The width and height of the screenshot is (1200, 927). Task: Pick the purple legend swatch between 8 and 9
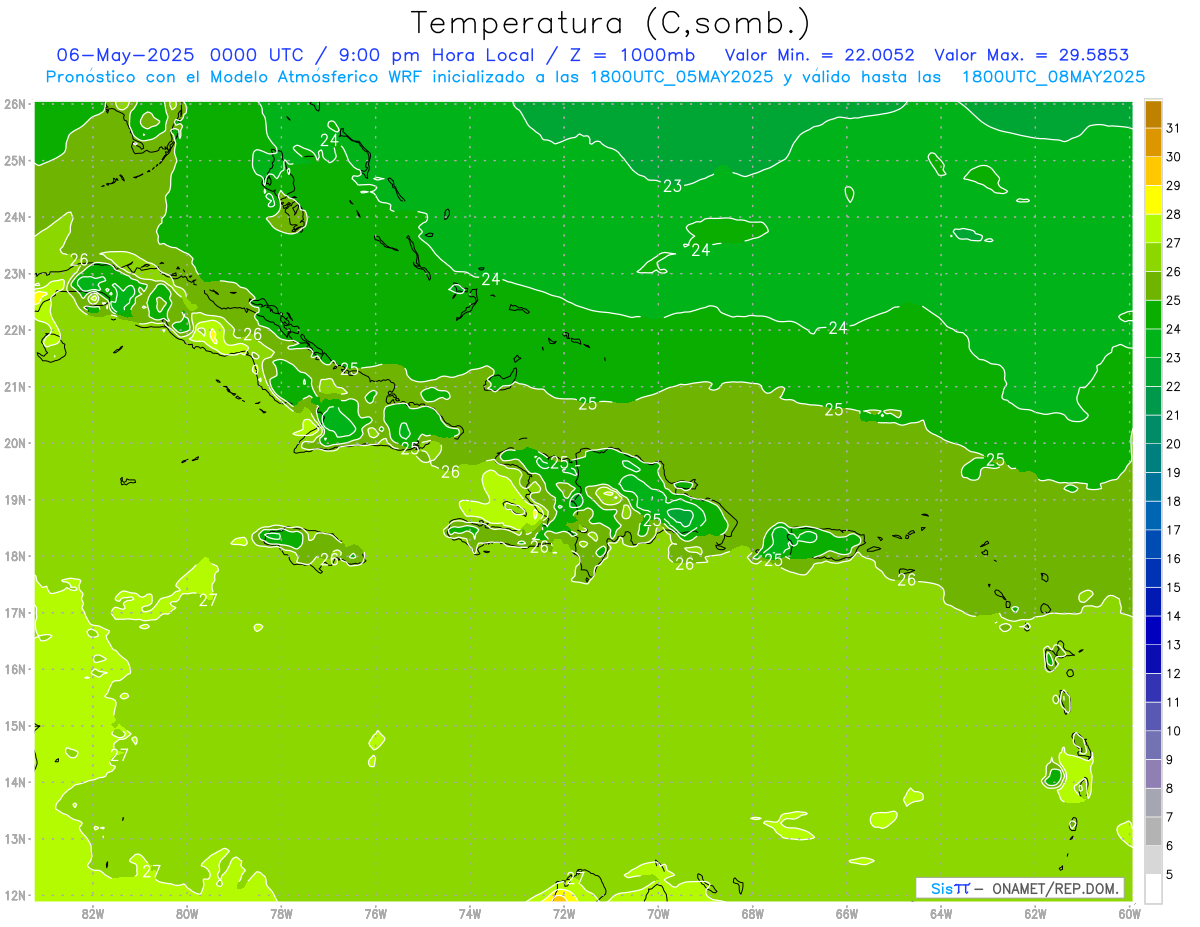pyautogui.click(x=1153, y=774)
